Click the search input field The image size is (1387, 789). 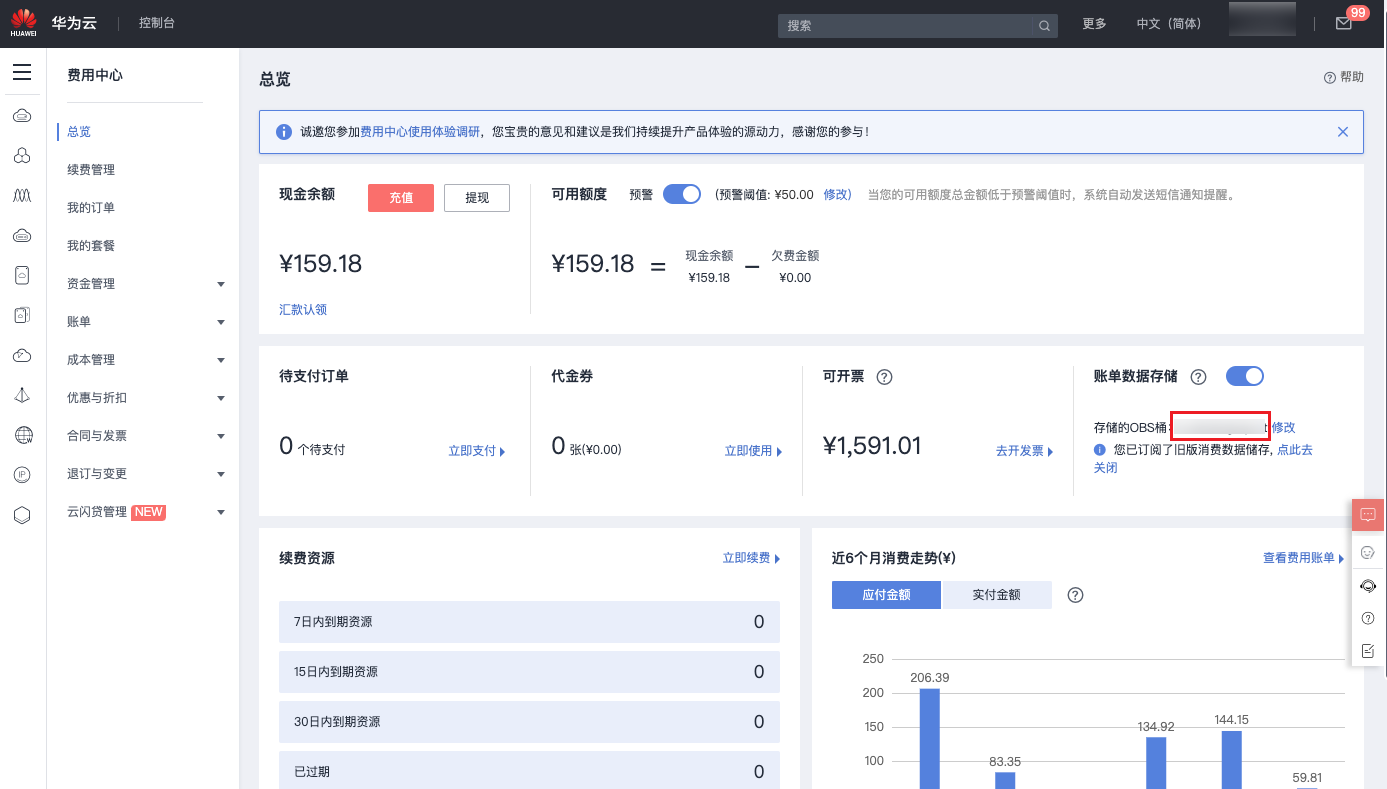click(x=906, y=26)
